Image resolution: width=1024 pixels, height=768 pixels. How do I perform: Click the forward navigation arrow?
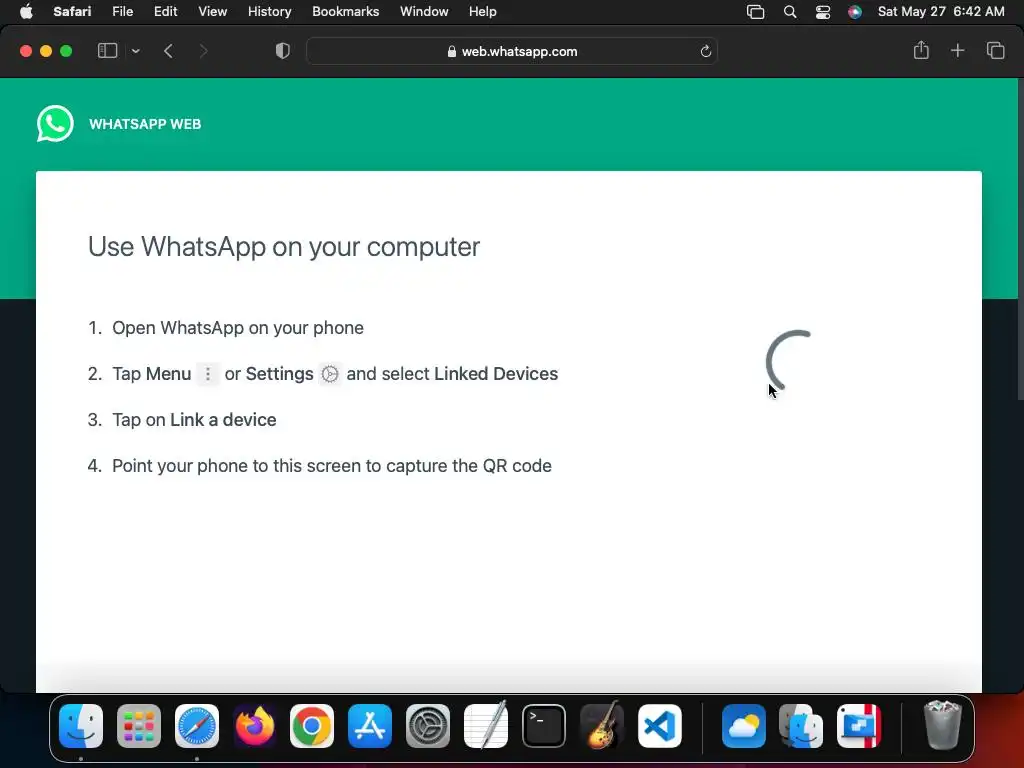pyautogui.click(x=203, y=51)
